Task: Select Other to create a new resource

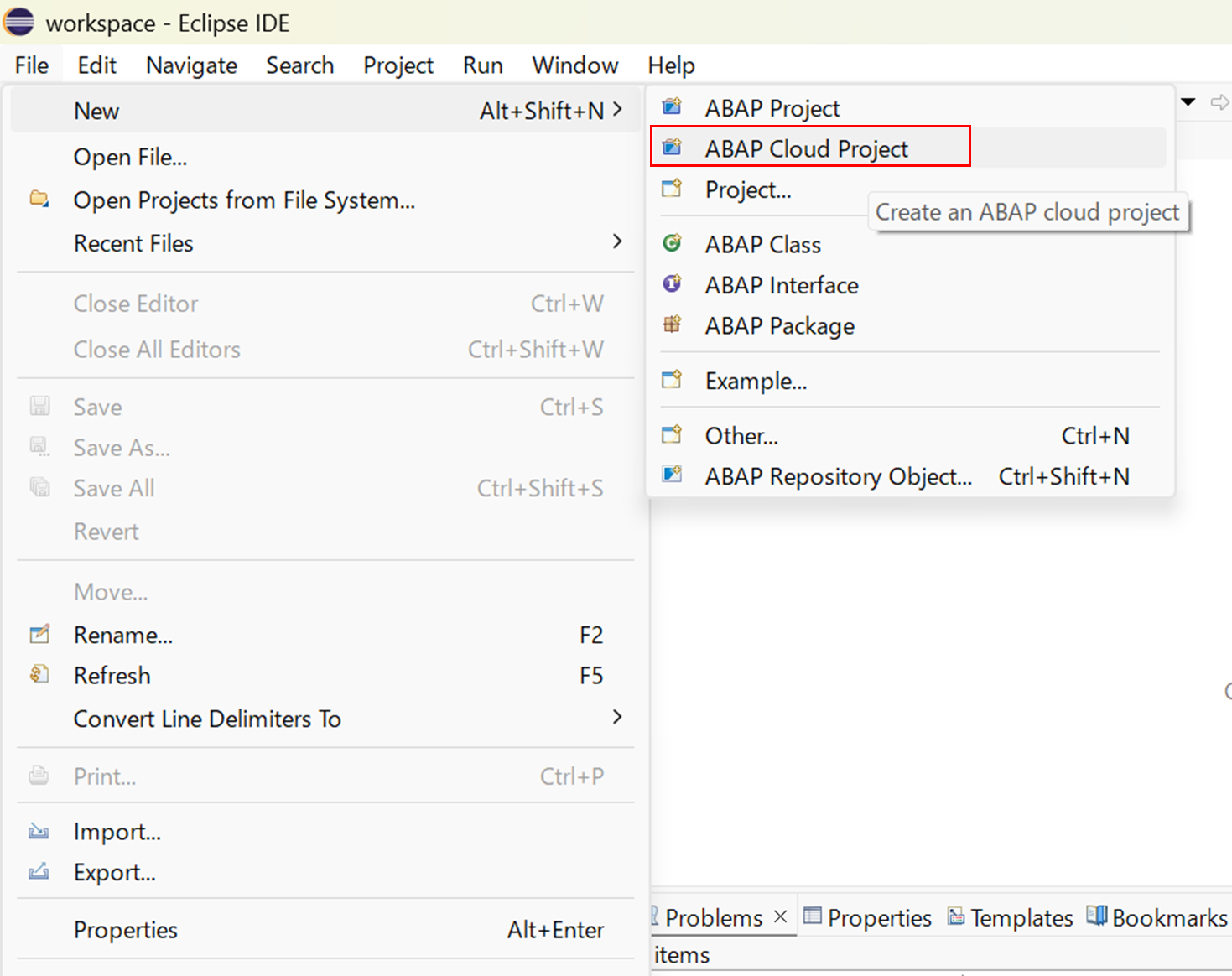Action: pos(740,435)
